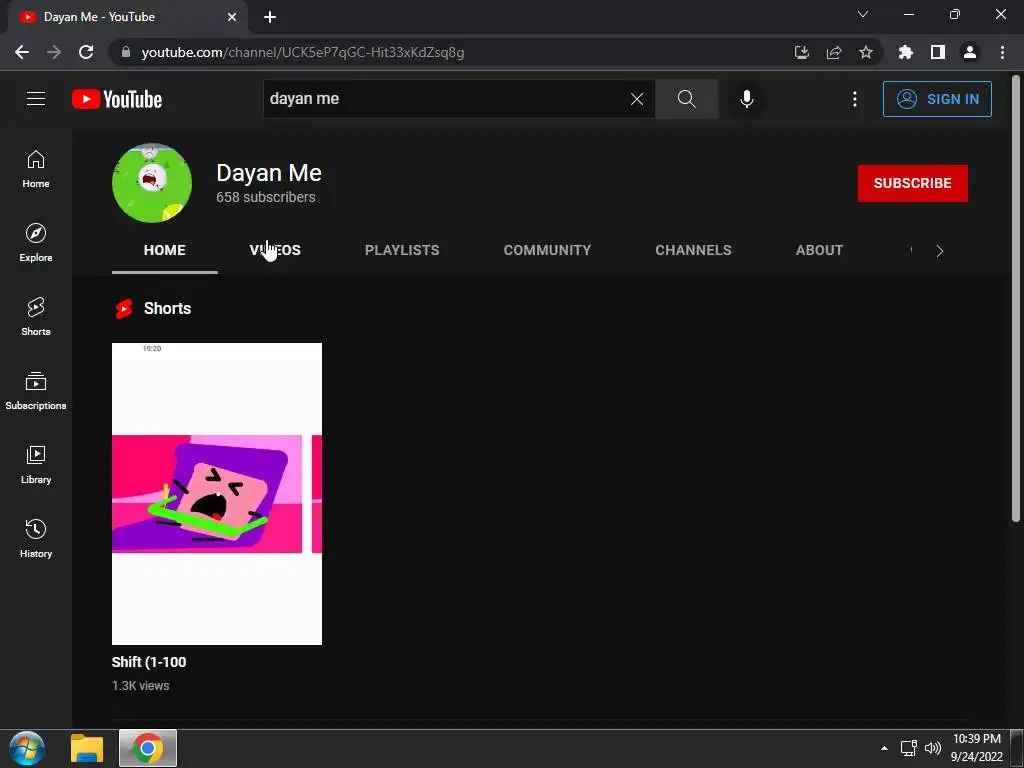
Task: Start voice search with microphone
Action: (746, 99)
